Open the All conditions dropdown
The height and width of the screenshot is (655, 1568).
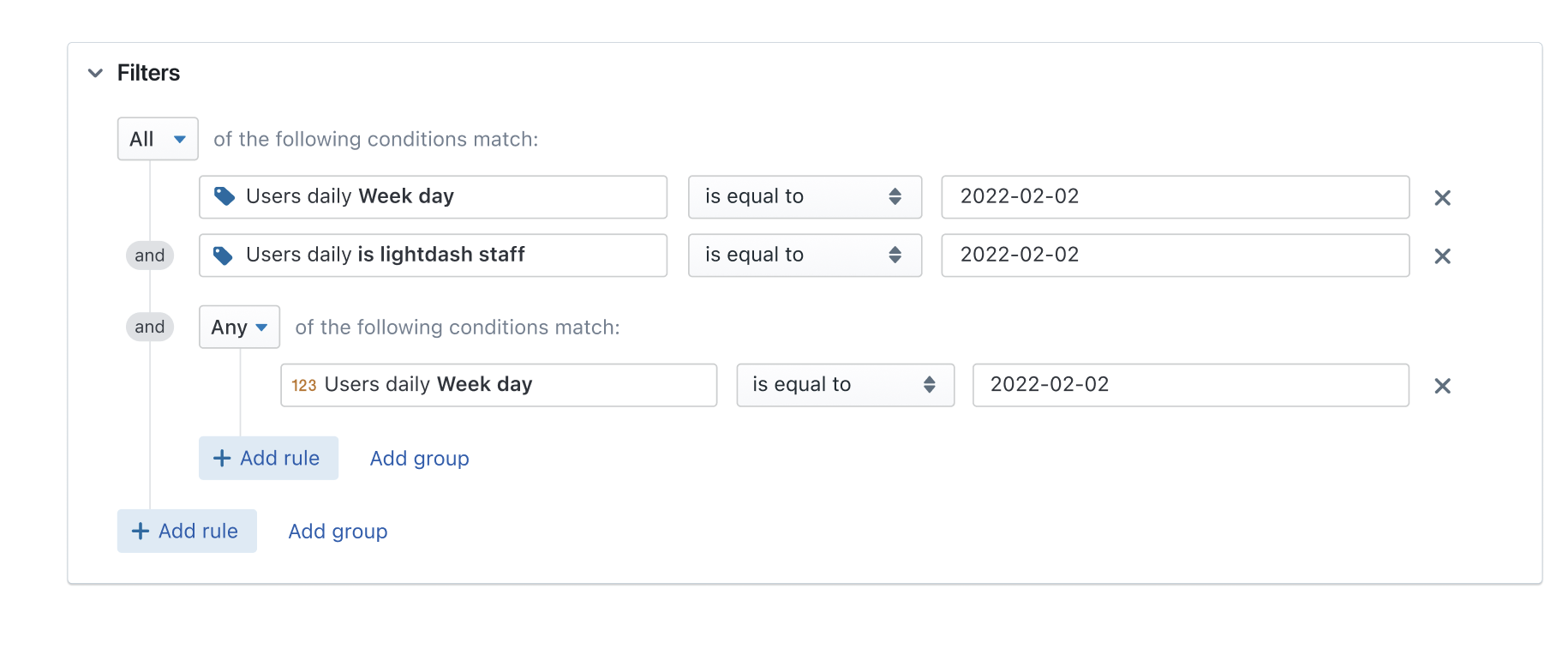(157, 138)
